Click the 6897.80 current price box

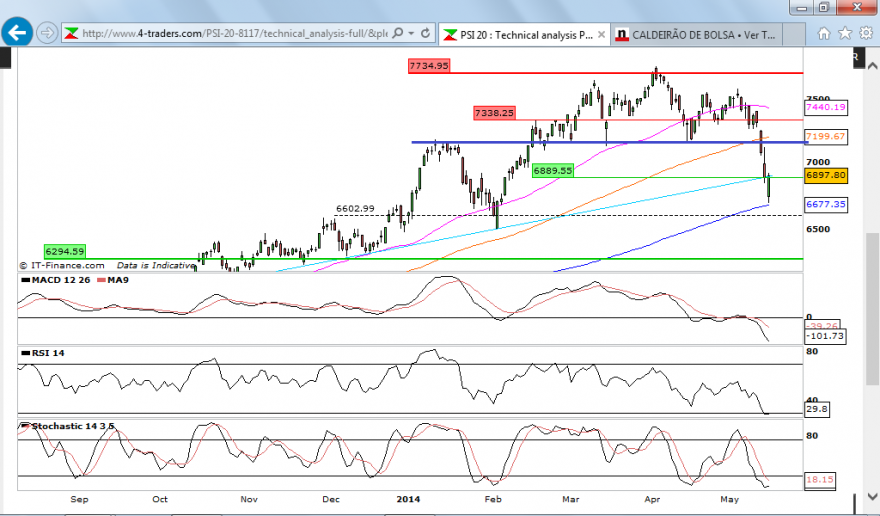(x=826, y=175)
